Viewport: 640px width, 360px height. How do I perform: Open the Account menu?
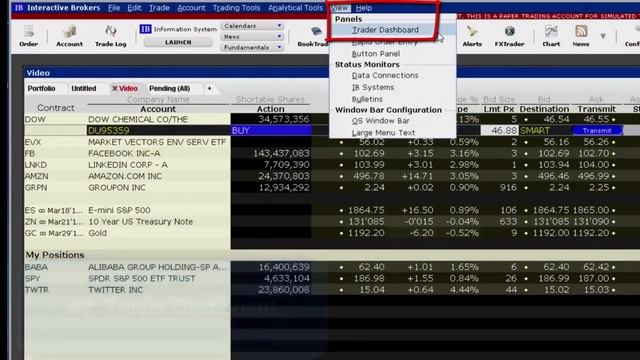[x=191, y=8]
